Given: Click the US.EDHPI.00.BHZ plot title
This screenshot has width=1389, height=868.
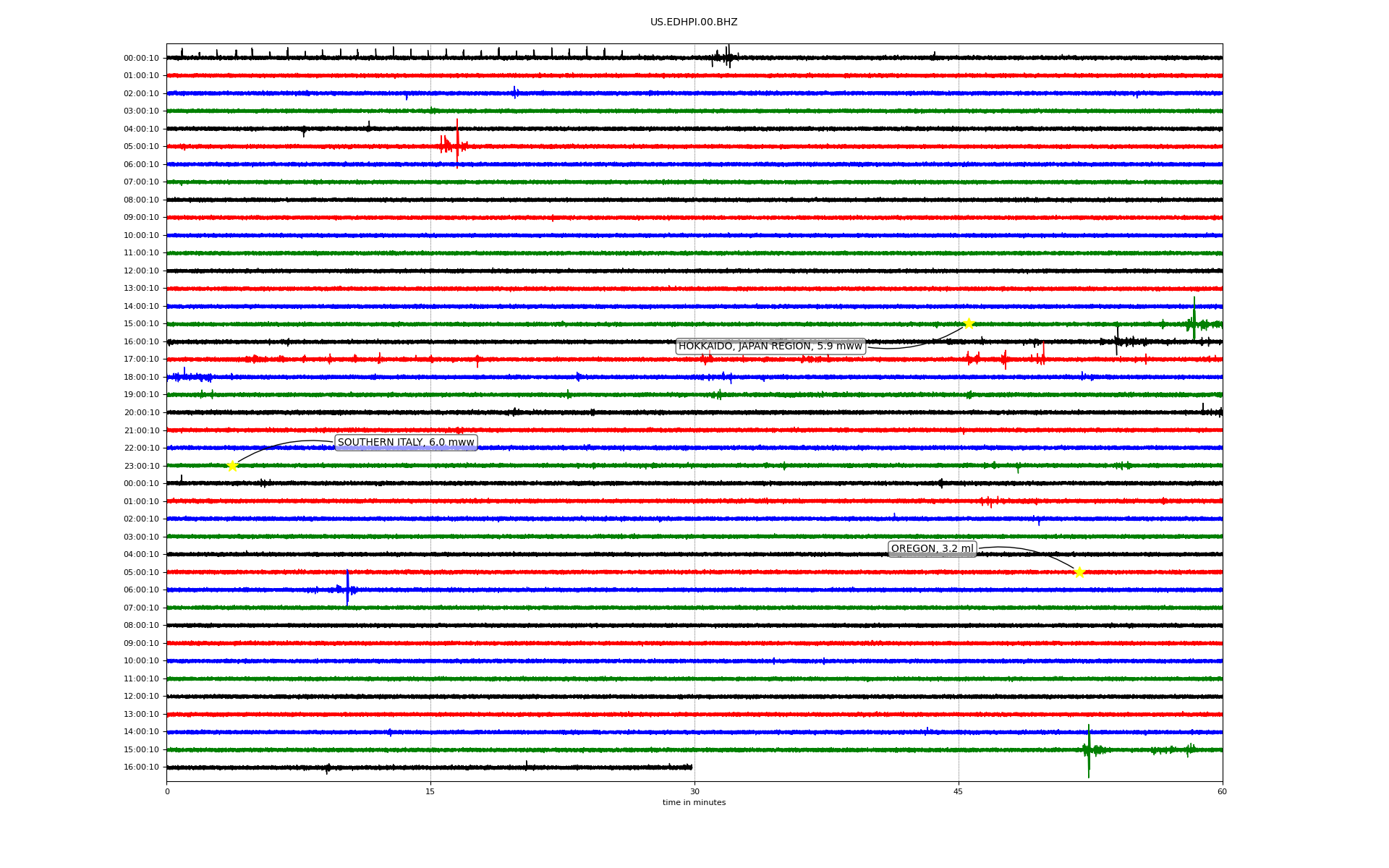Looking at the screenshot, I should tap(694, 22).
